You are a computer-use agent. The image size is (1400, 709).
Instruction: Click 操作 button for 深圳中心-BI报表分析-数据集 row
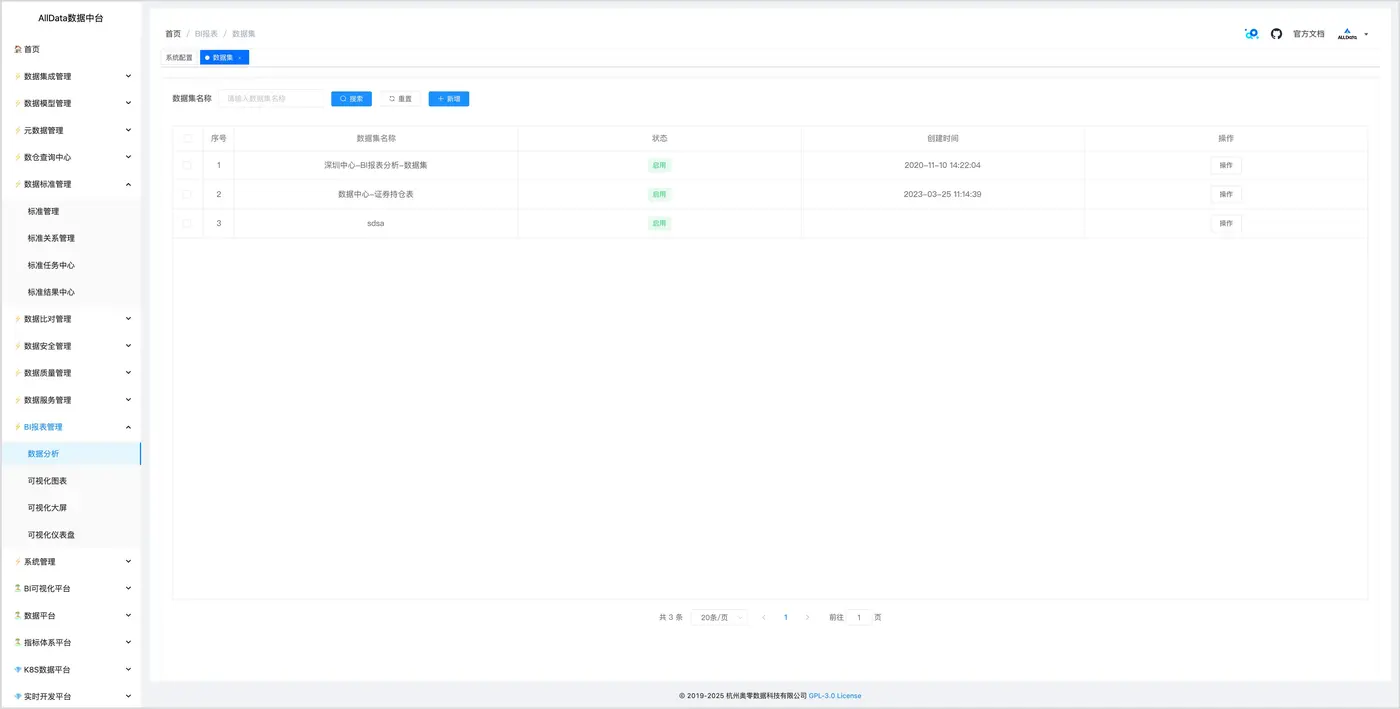1226,165
